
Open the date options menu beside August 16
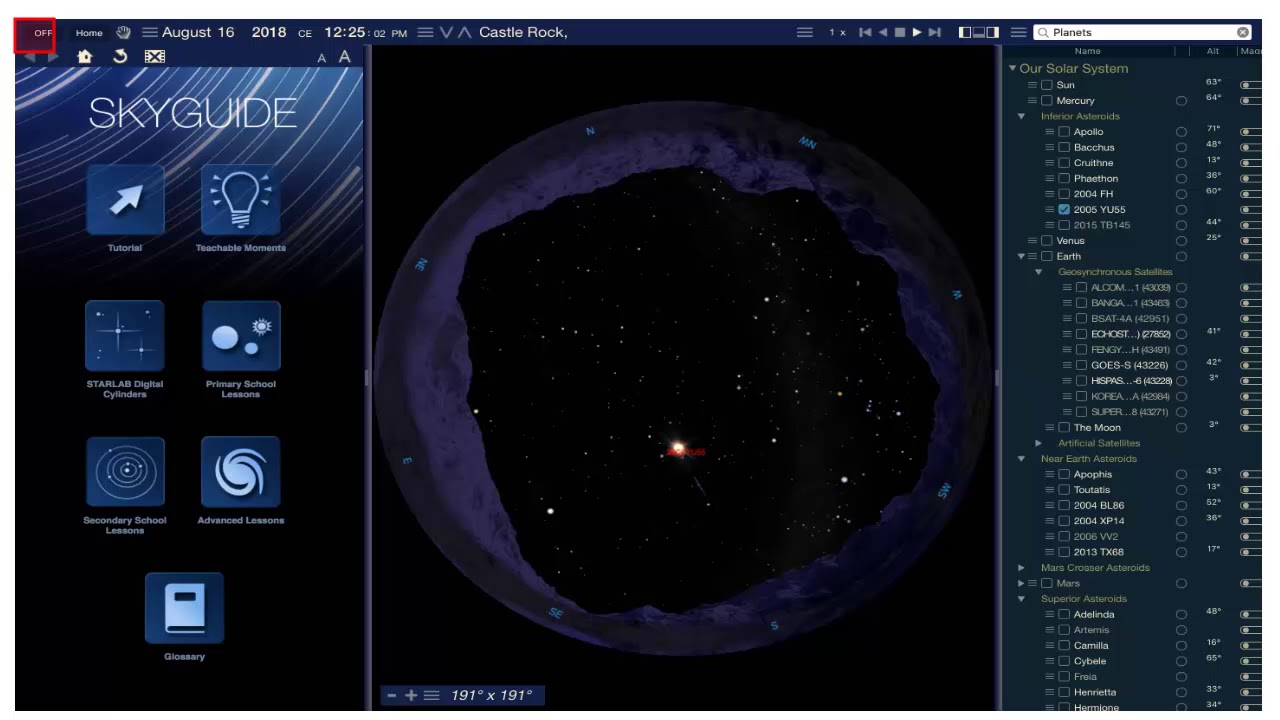[x=150, y=32]
